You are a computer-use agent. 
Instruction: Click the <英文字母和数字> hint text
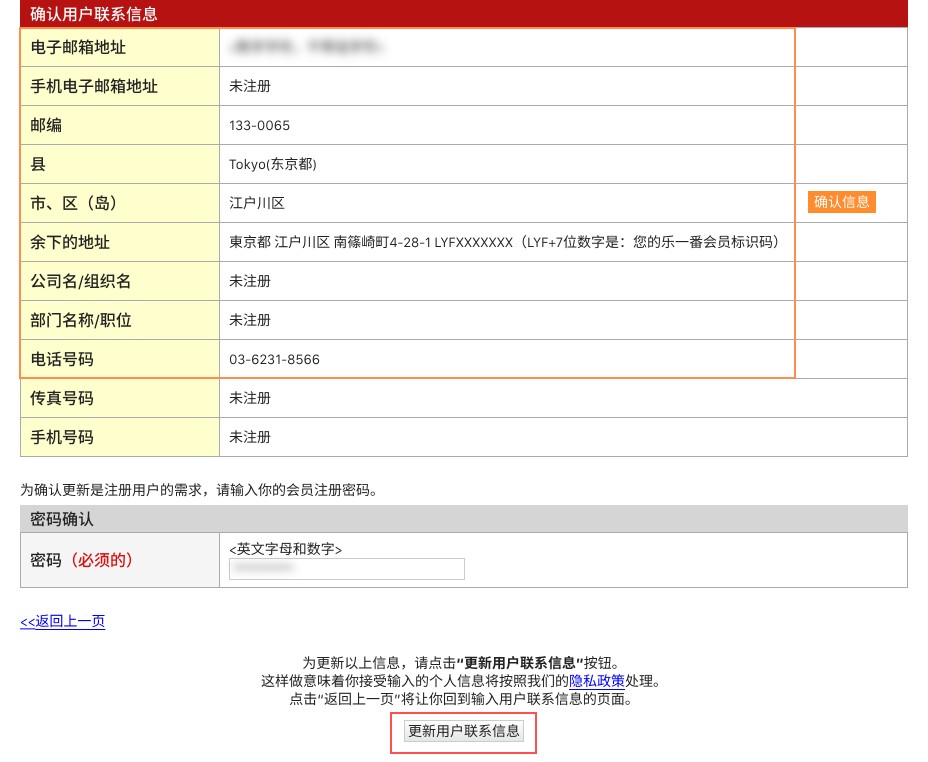point(285,549)
